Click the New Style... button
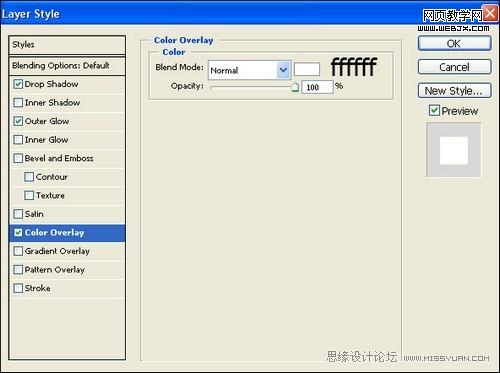The image size is (500, 373). (x=454, y=91)
